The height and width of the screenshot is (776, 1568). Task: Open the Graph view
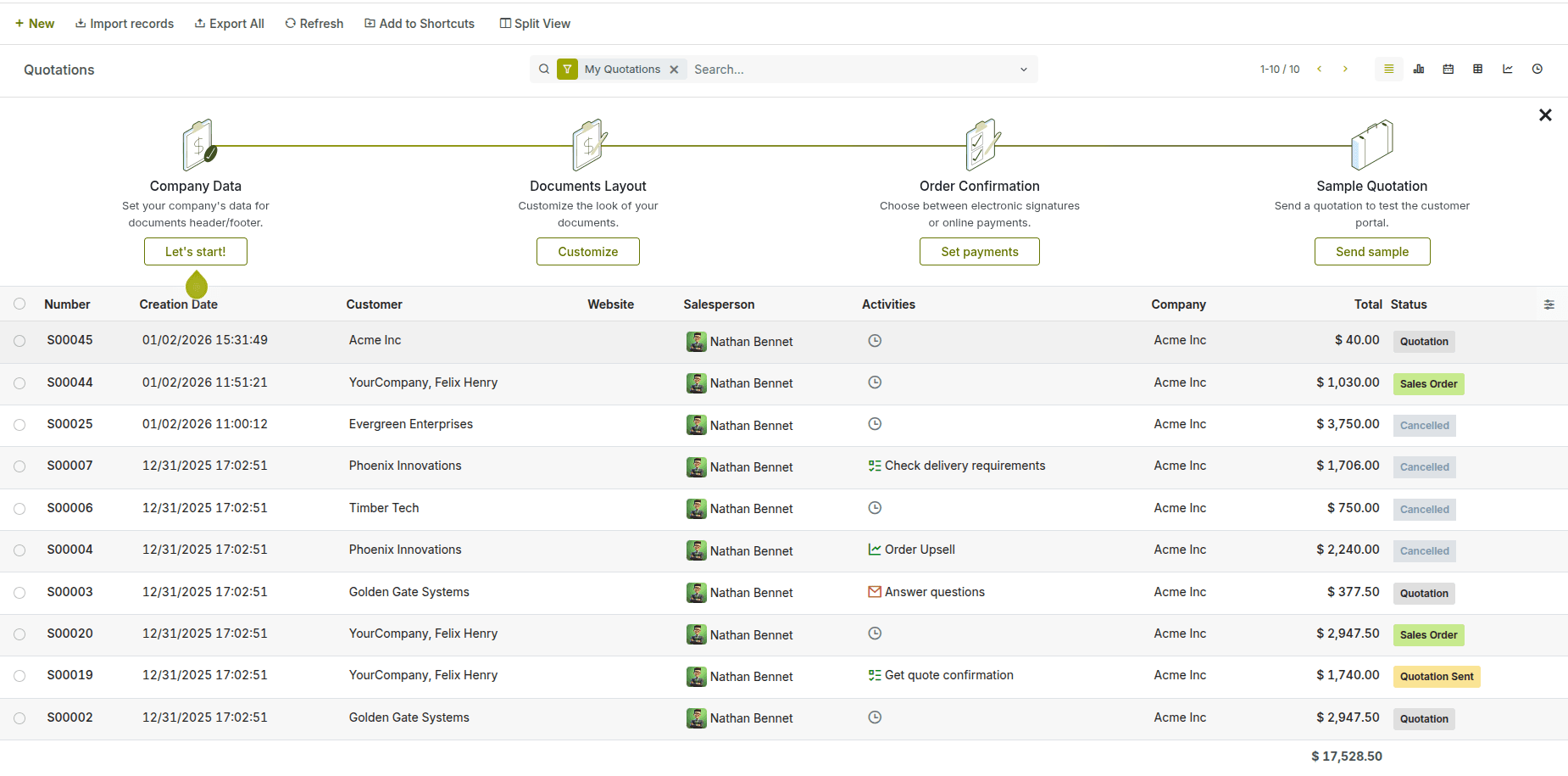tap(1507, 70)
